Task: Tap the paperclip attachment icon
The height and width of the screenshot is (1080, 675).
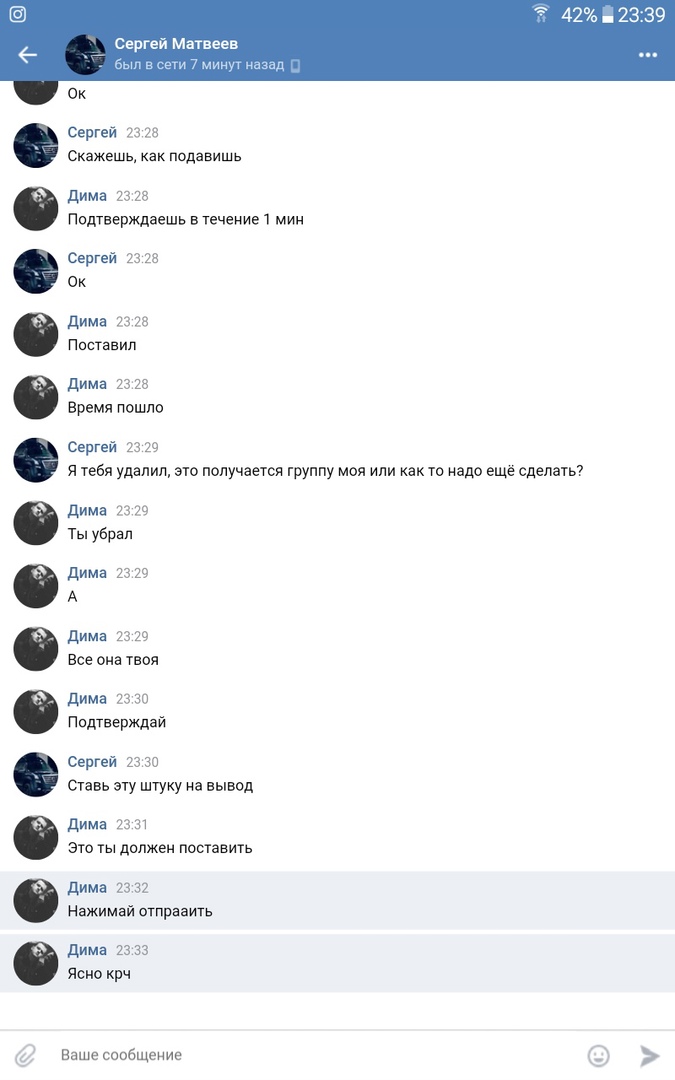Action: 25,1055
